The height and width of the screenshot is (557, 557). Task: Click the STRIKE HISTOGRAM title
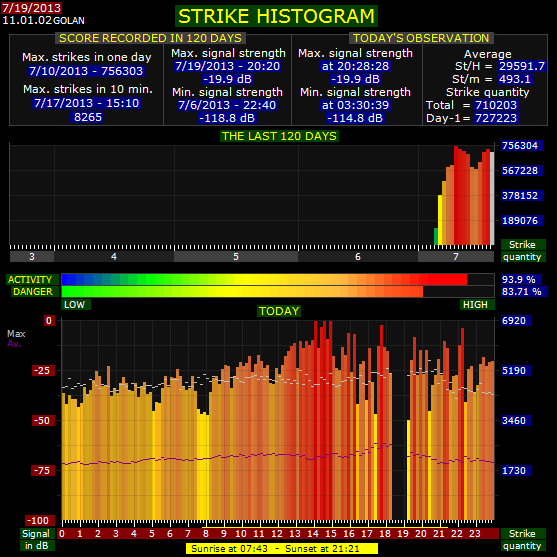point(276,16)
